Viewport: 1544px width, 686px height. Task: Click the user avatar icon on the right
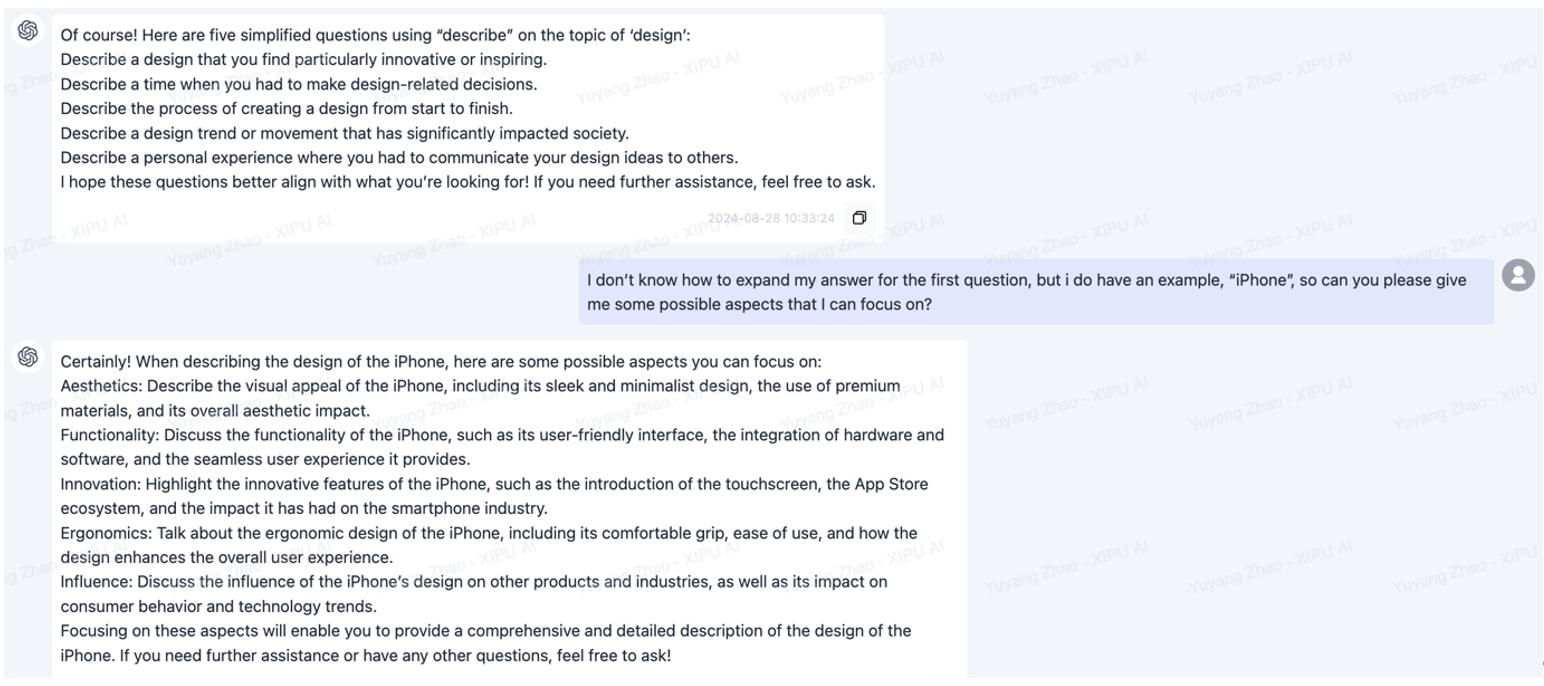[x=1518, y=275]
